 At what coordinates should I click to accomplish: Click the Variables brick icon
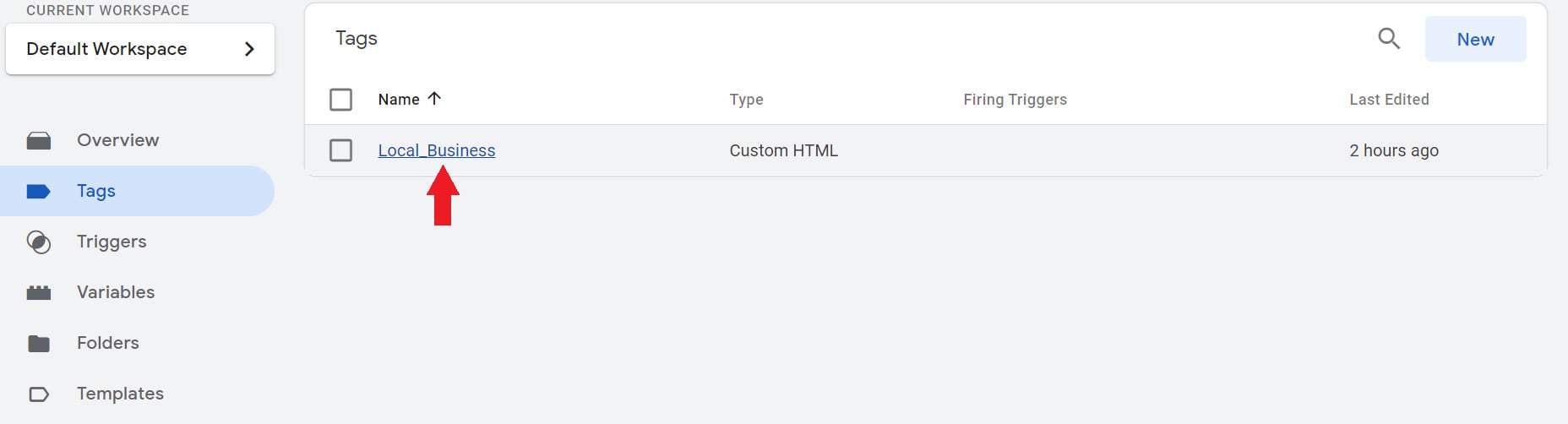(39, 293)
